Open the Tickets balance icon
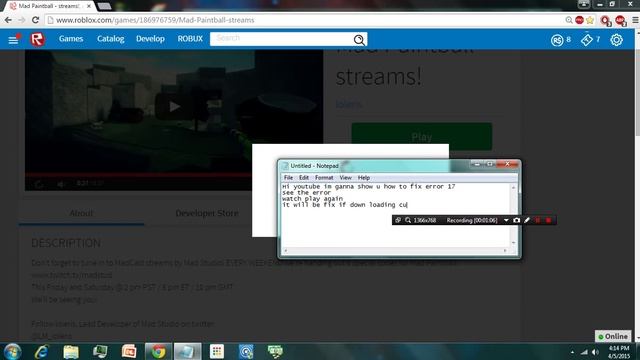 pyautogui.click(x=587, y=40)
